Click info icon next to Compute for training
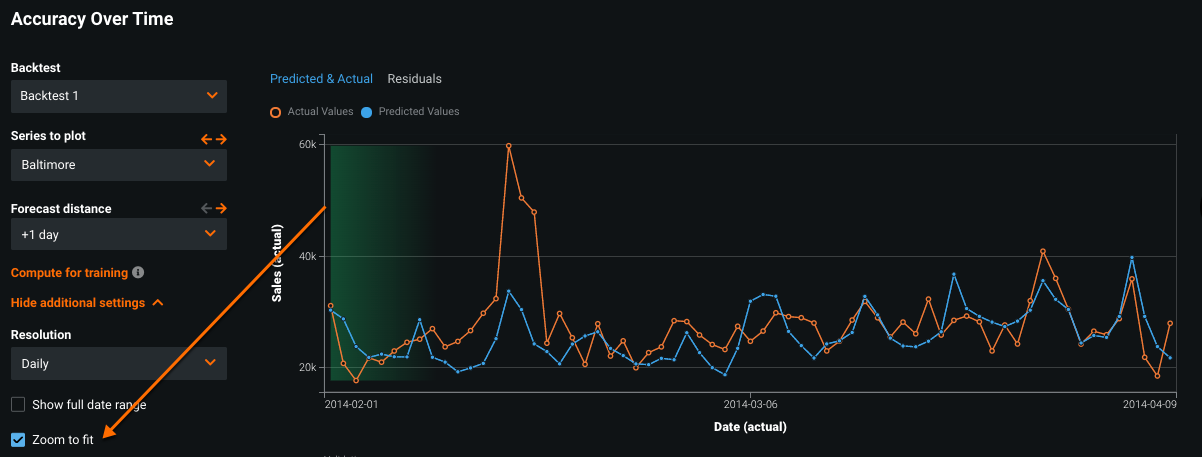This screenshot has width=1202, height=457. tap(138, 272)
